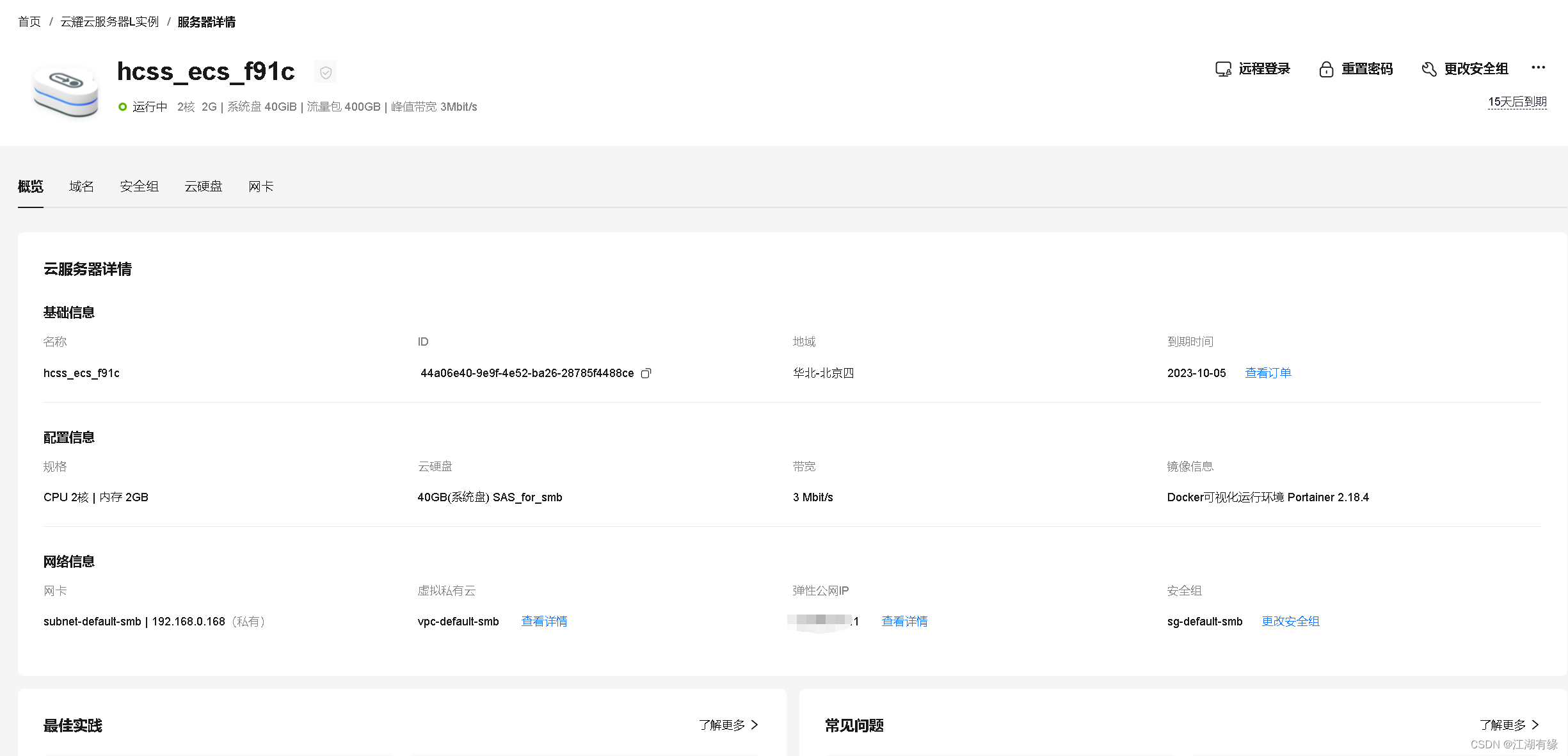Click the cloud server thumbnail image
Image resolution: width=1568 pixels, height=756 pixels.
[x=66, y=92]
